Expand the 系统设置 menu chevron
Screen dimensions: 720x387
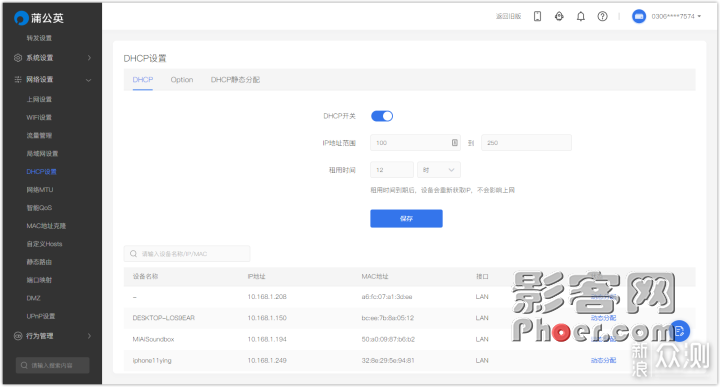89,58
